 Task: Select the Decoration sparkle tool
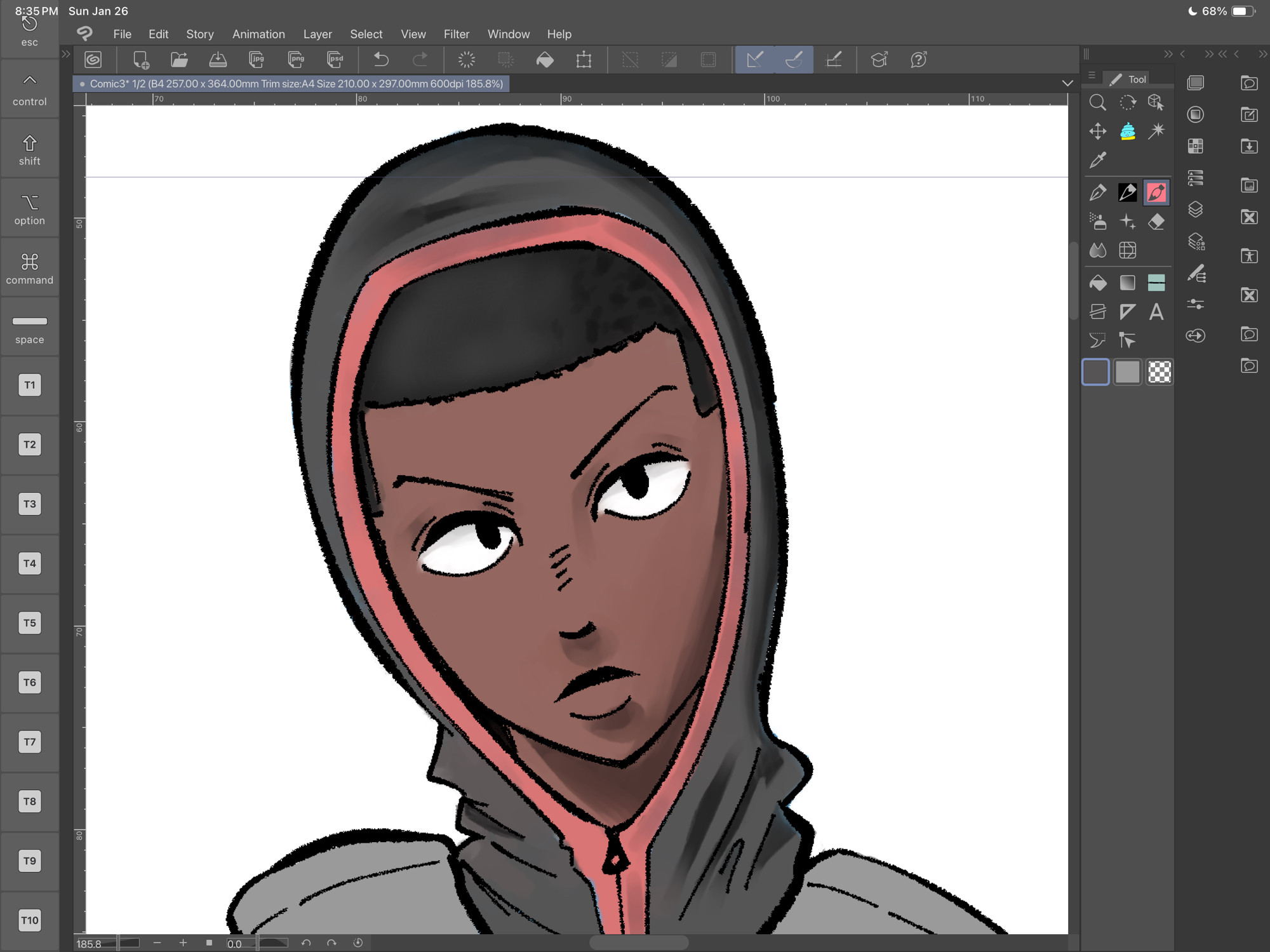[x=1127, y=222]
